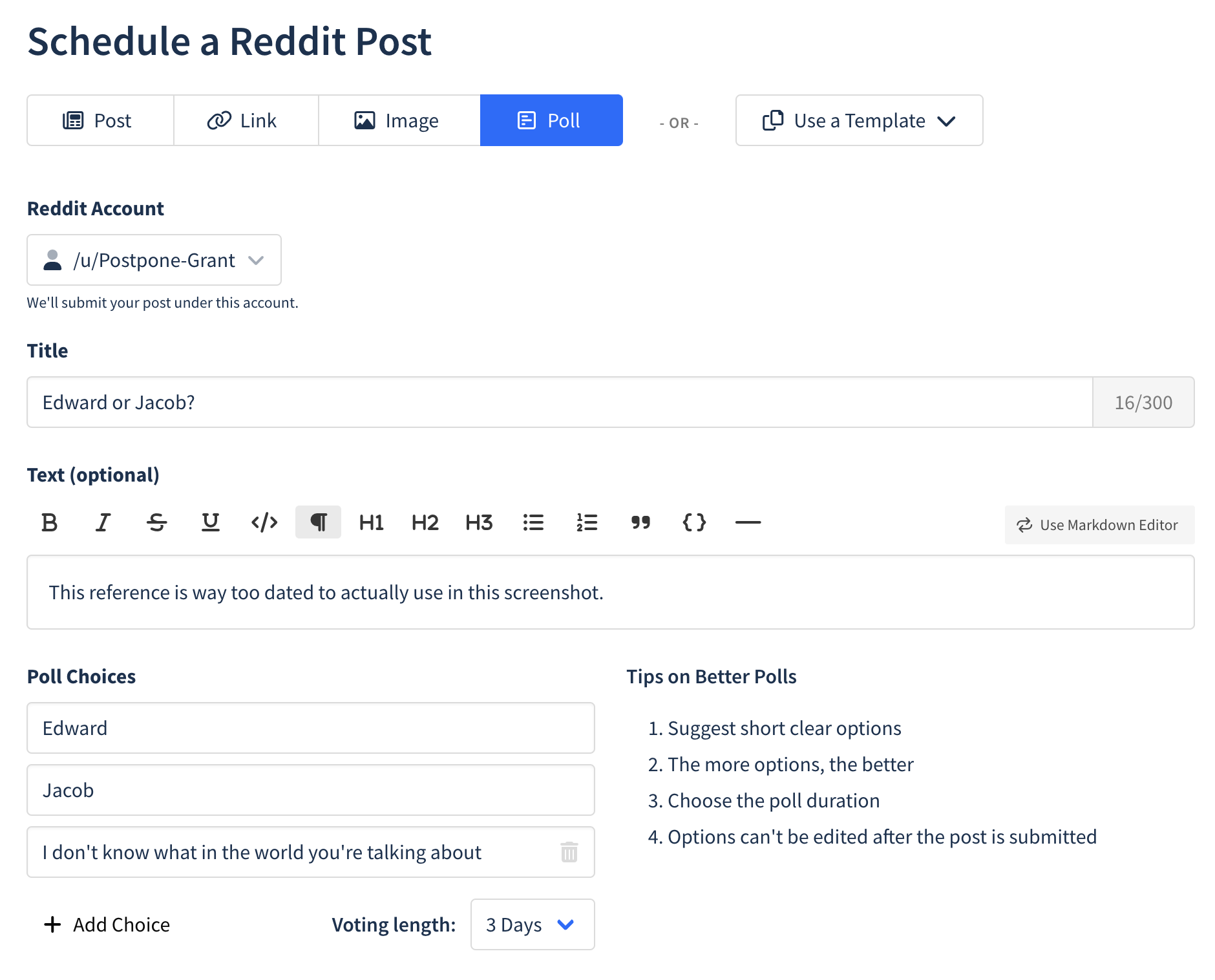Click the 'Tips on Better Polls' heading

[x=712, y=676]
